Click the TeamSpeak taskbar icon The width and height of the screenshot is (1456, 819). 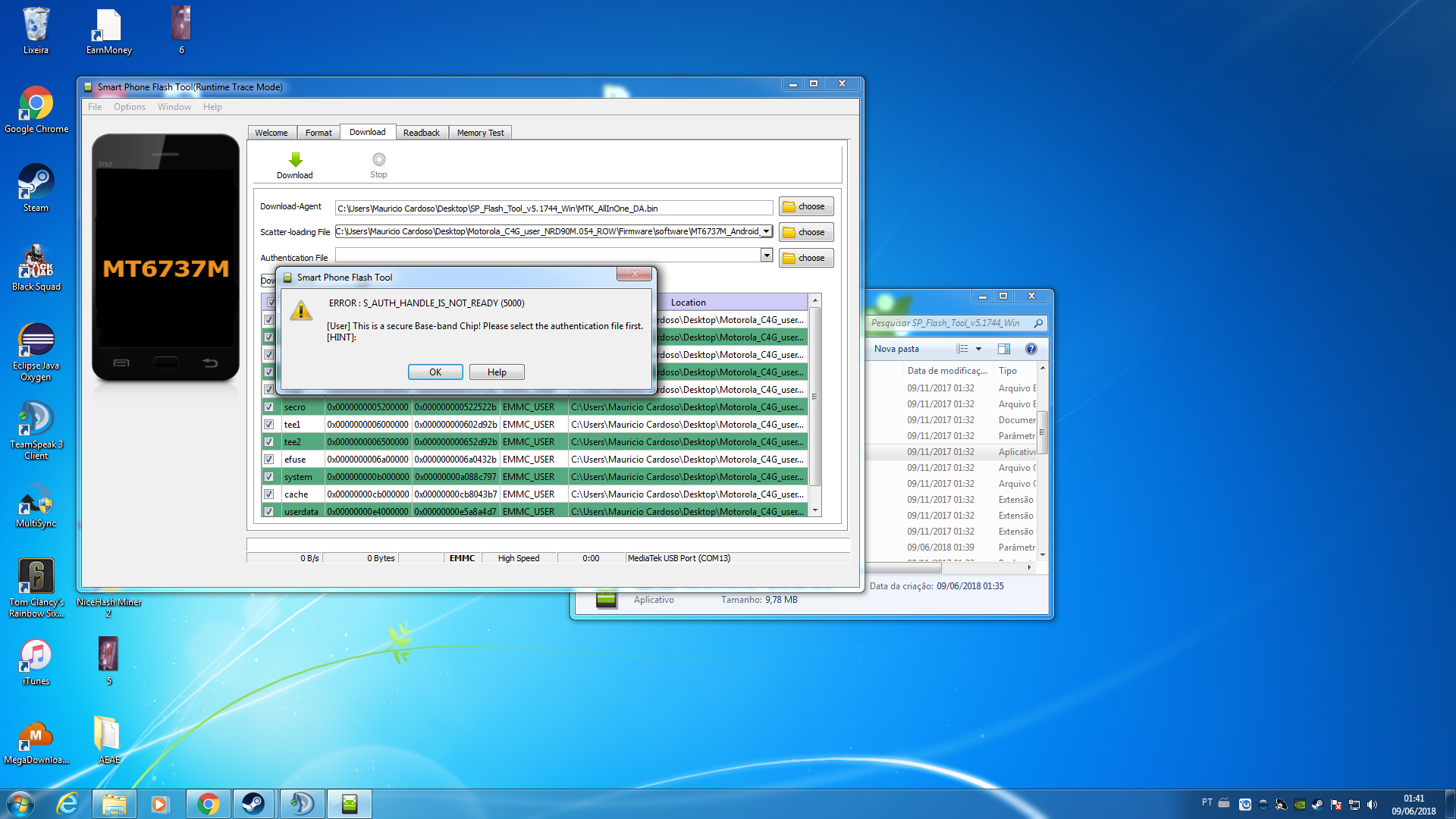point(303,804)
